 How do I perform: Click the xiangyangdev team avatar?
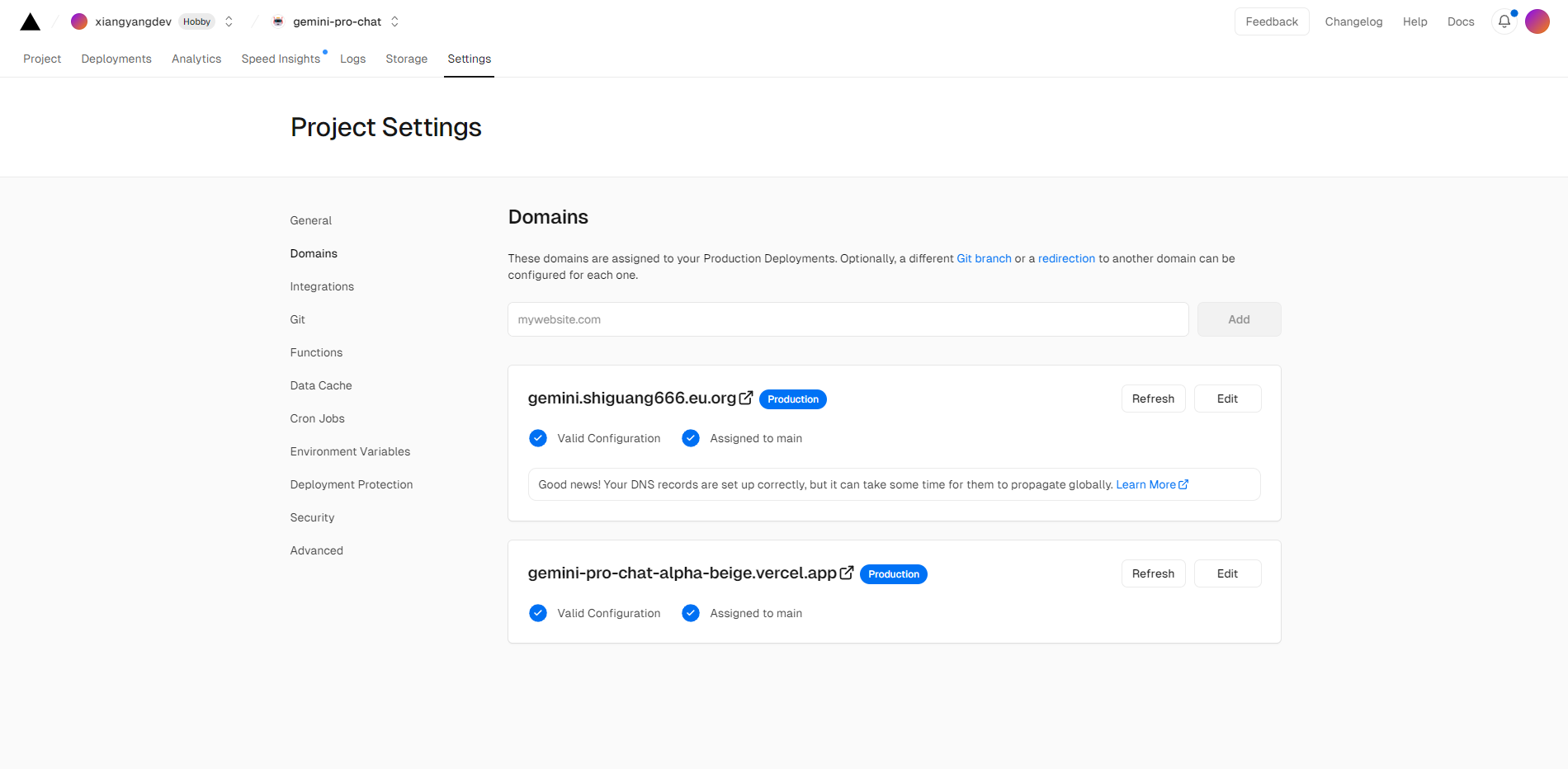(x=79, y=21)
